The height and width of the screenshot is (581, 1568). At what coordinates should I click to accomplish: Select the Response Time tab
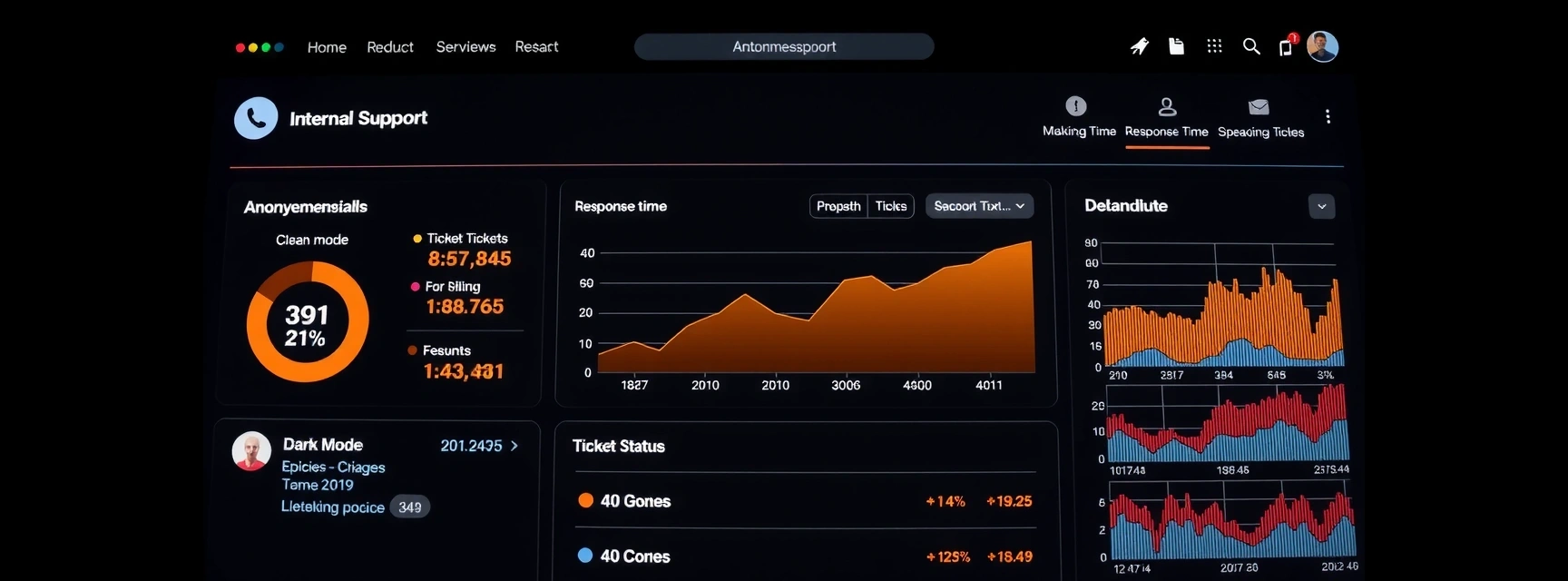coord(1167,131)
